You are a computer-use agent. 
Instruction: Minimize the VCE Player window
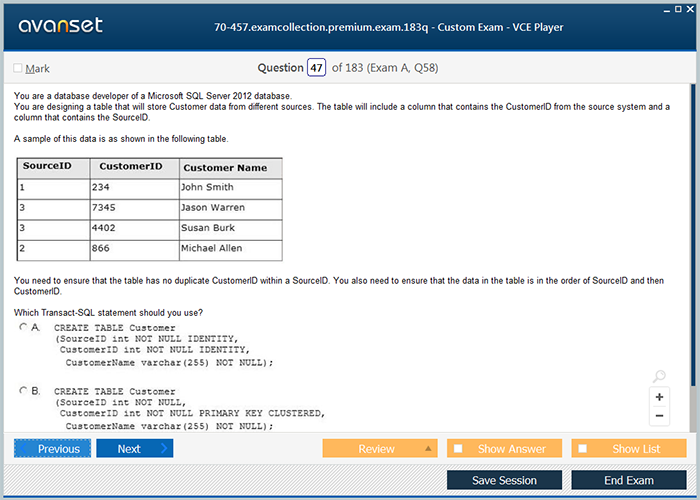point(667,10)
